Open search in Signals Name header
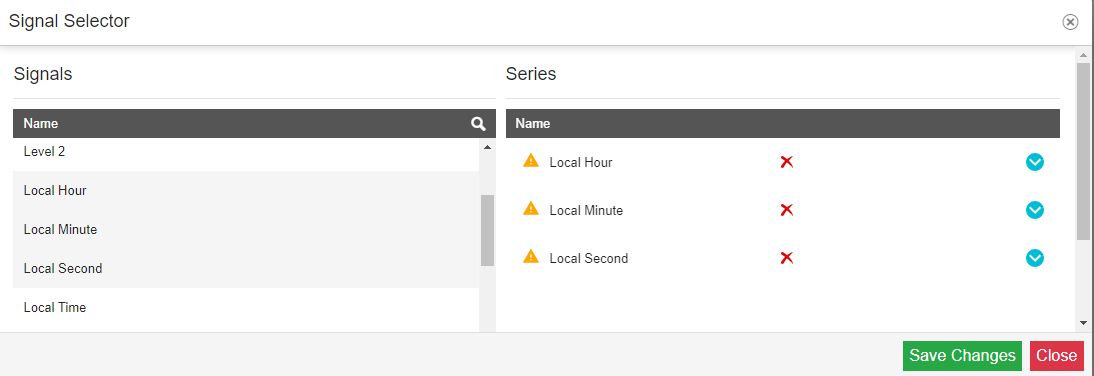Screen dimensions: 1094x376 pyautogui.click(x=478, y=123)
